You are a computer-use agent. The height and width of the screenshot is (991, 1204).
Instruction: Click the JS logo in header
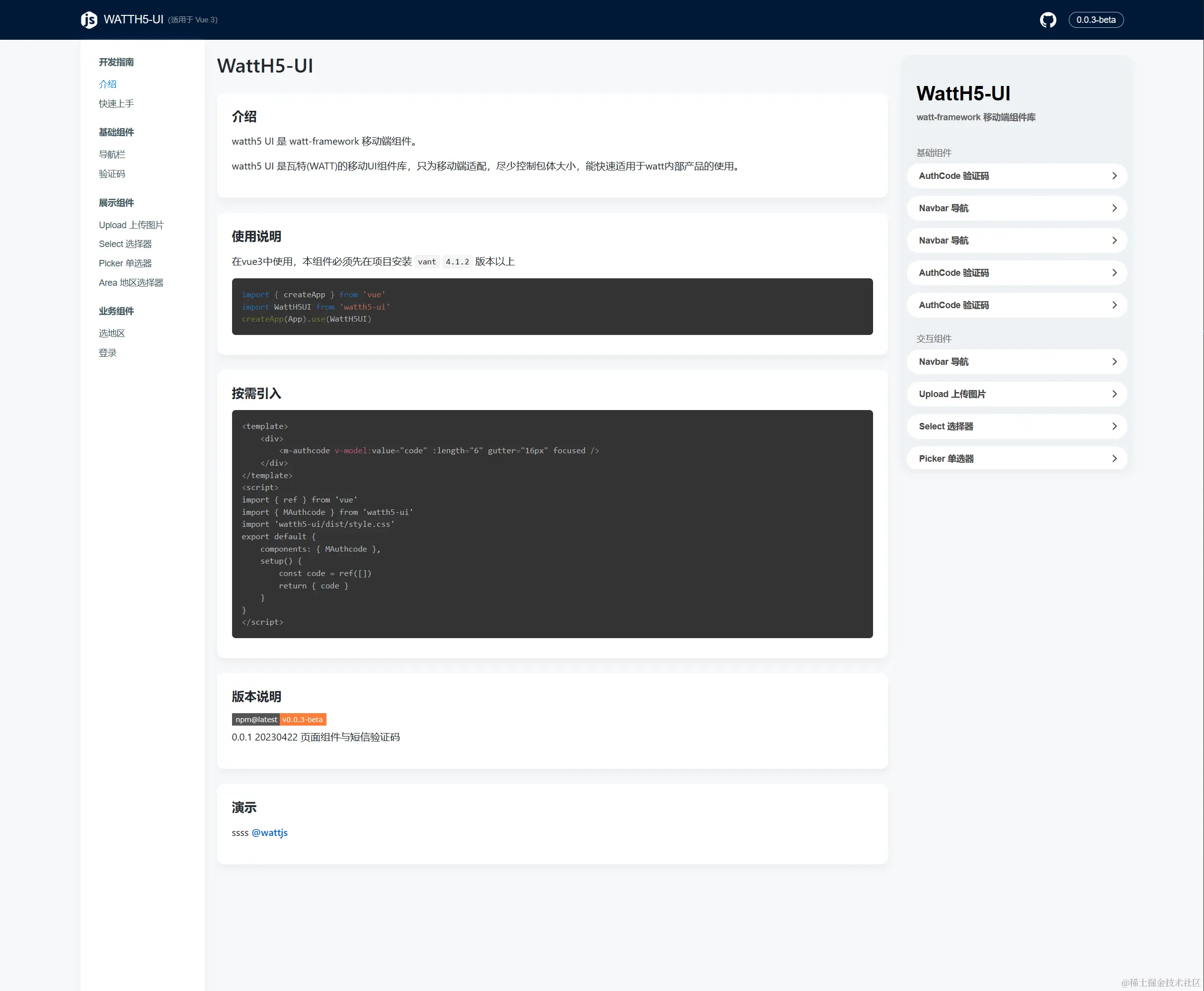pos(89,20)
